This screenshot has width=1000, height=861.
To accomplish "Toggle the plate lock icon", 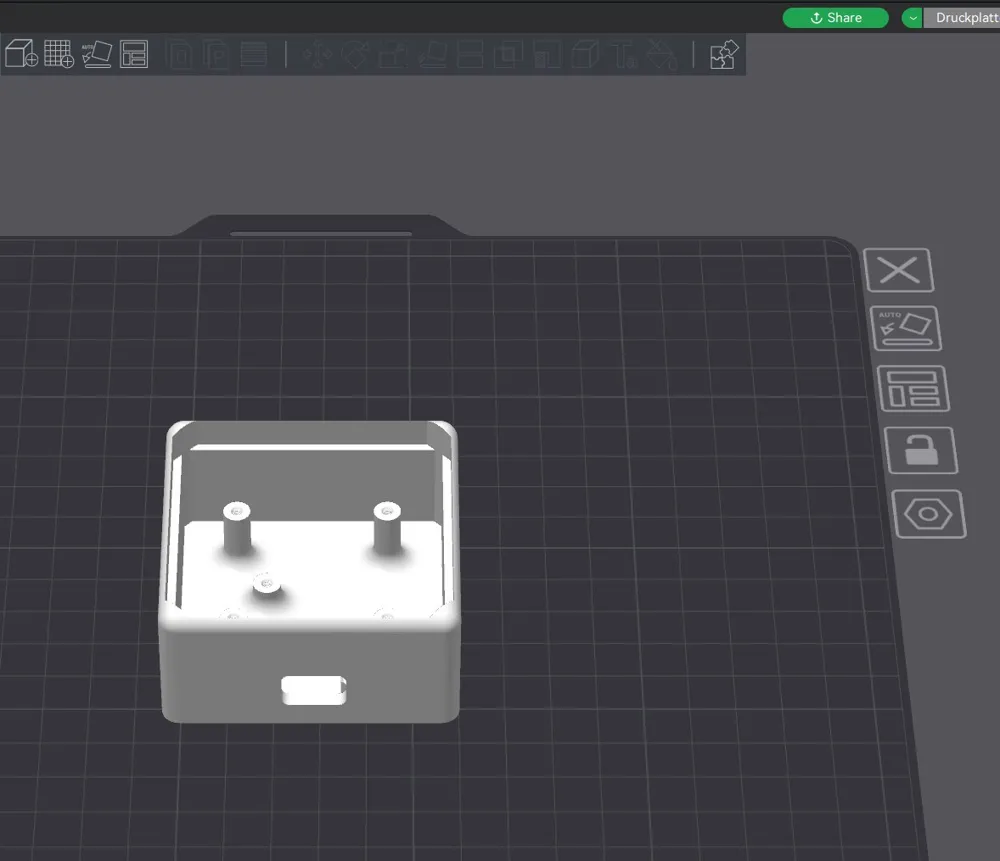I will point(921,450).
